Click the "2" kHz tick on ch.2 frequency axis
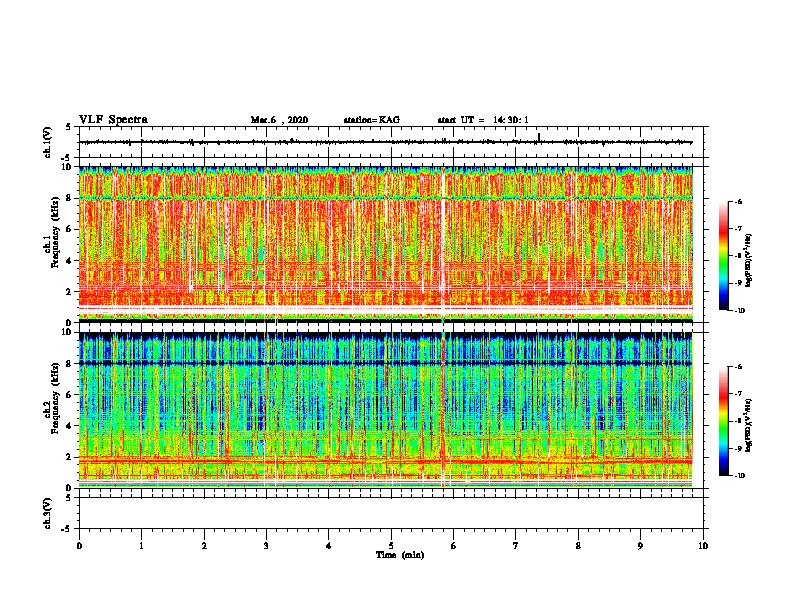This screenshot has width=792, height=612. pyautogui.click(x=69, y=457)
